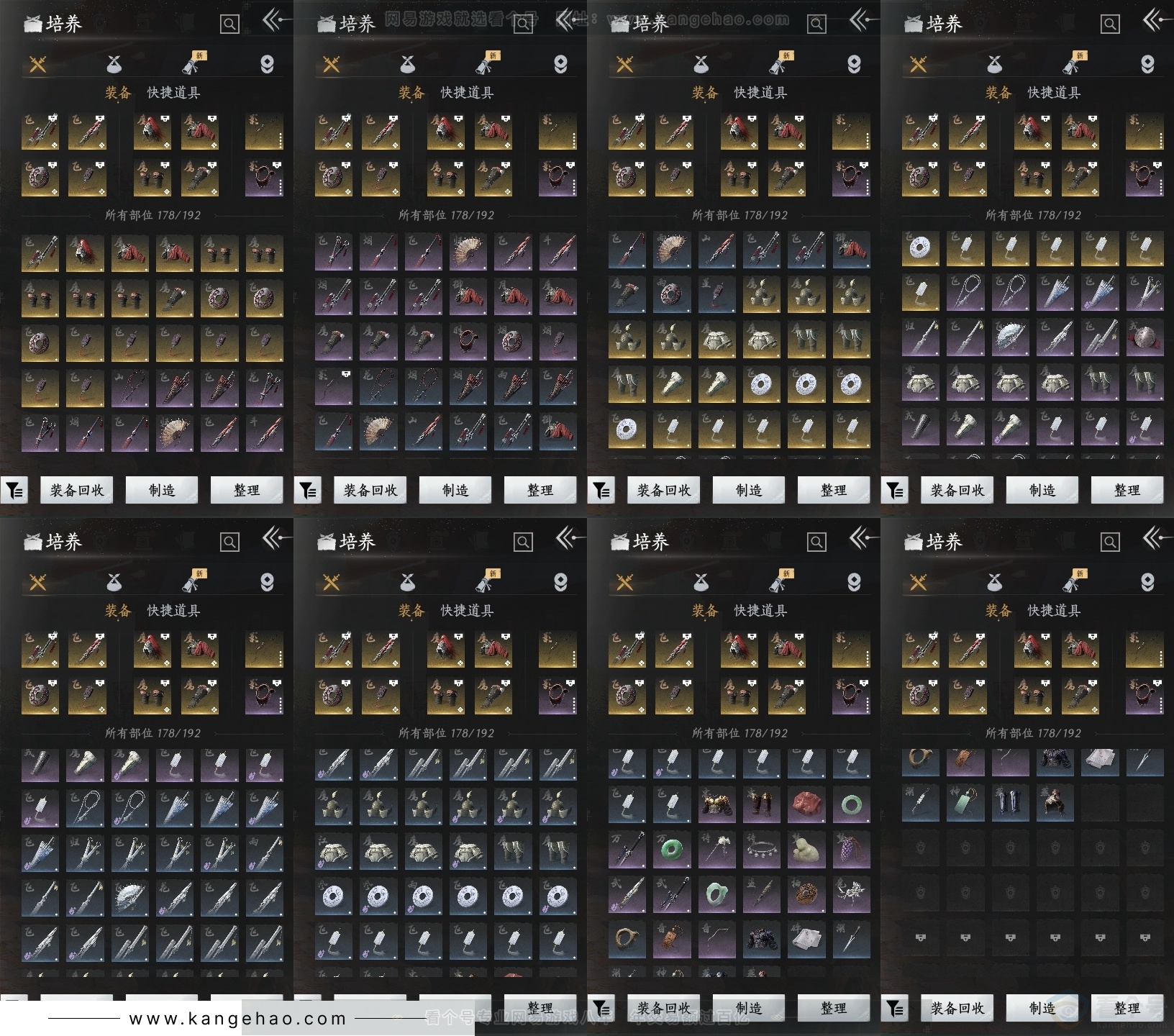Screen dimensions: 1174x1036
Task: Open search icon in second bottom-row panel
Action: tap(523, 542)
